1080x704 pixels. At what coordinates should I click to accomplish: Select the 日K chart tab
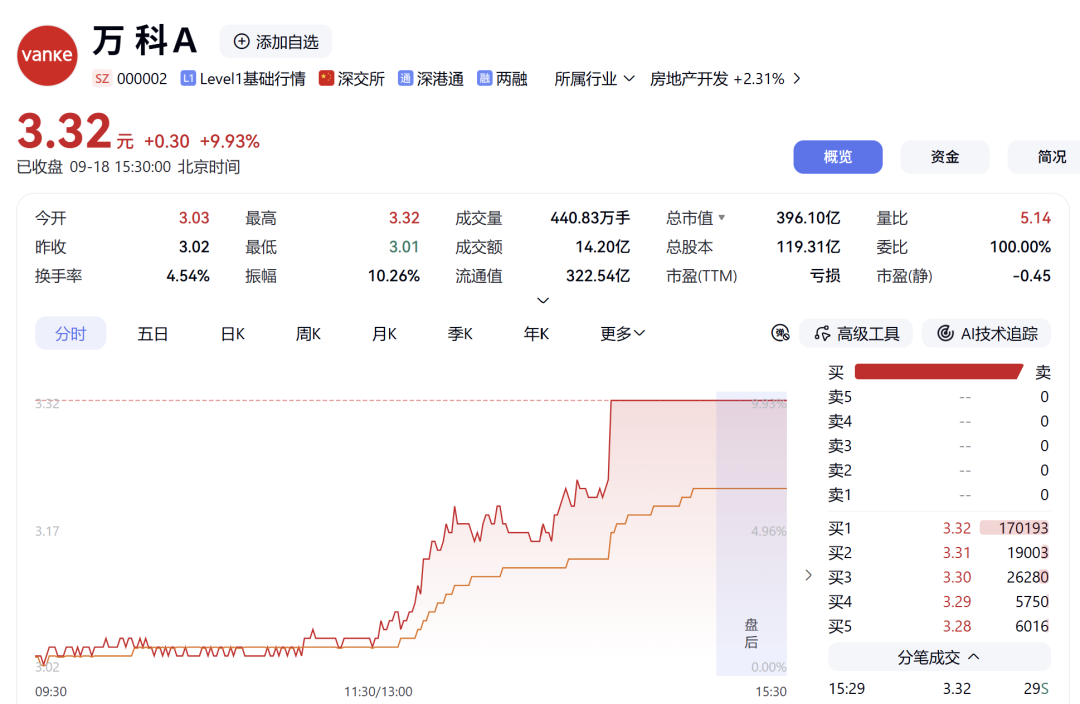click(x=233, y=333)
